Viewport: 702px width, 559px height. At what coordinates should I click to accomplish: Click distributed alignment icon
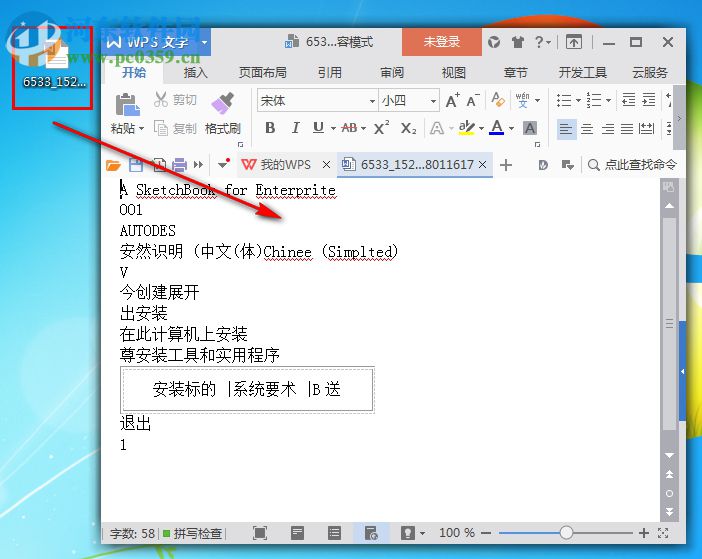tap(646, 129)
